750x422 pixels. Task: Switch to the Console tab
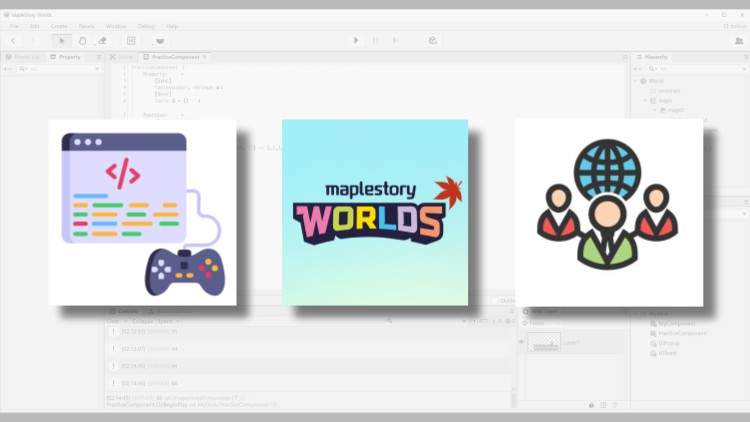coord(124,311)
